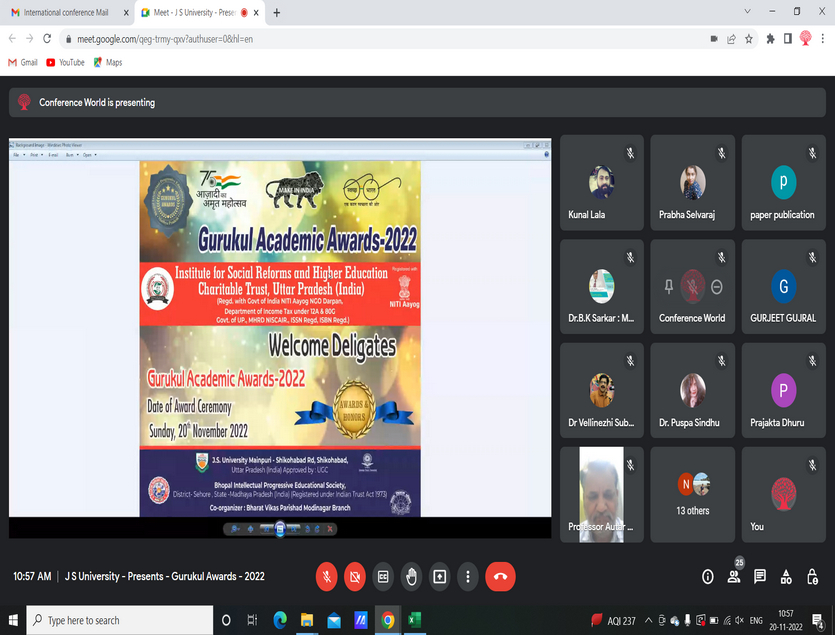Open the Maps bookmark

(108, 62)
